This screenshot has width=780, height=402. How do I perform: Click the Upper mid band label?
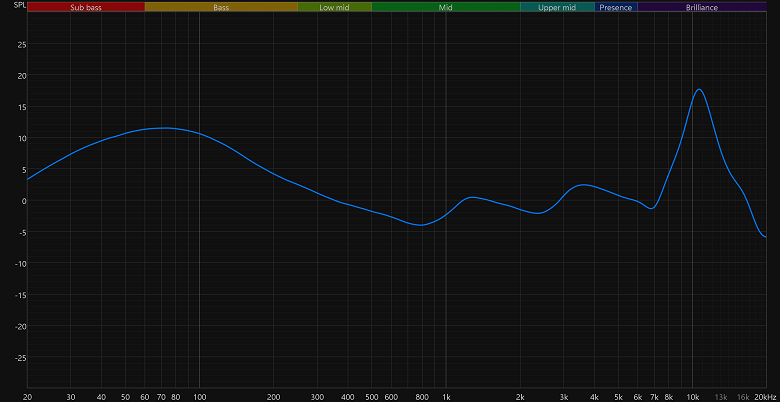click(x=557, y=7)
